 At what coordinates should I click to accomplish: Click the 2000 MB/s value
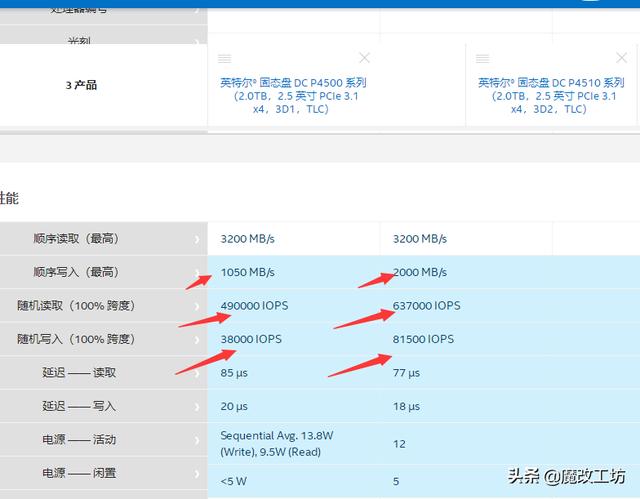[420, 272]
